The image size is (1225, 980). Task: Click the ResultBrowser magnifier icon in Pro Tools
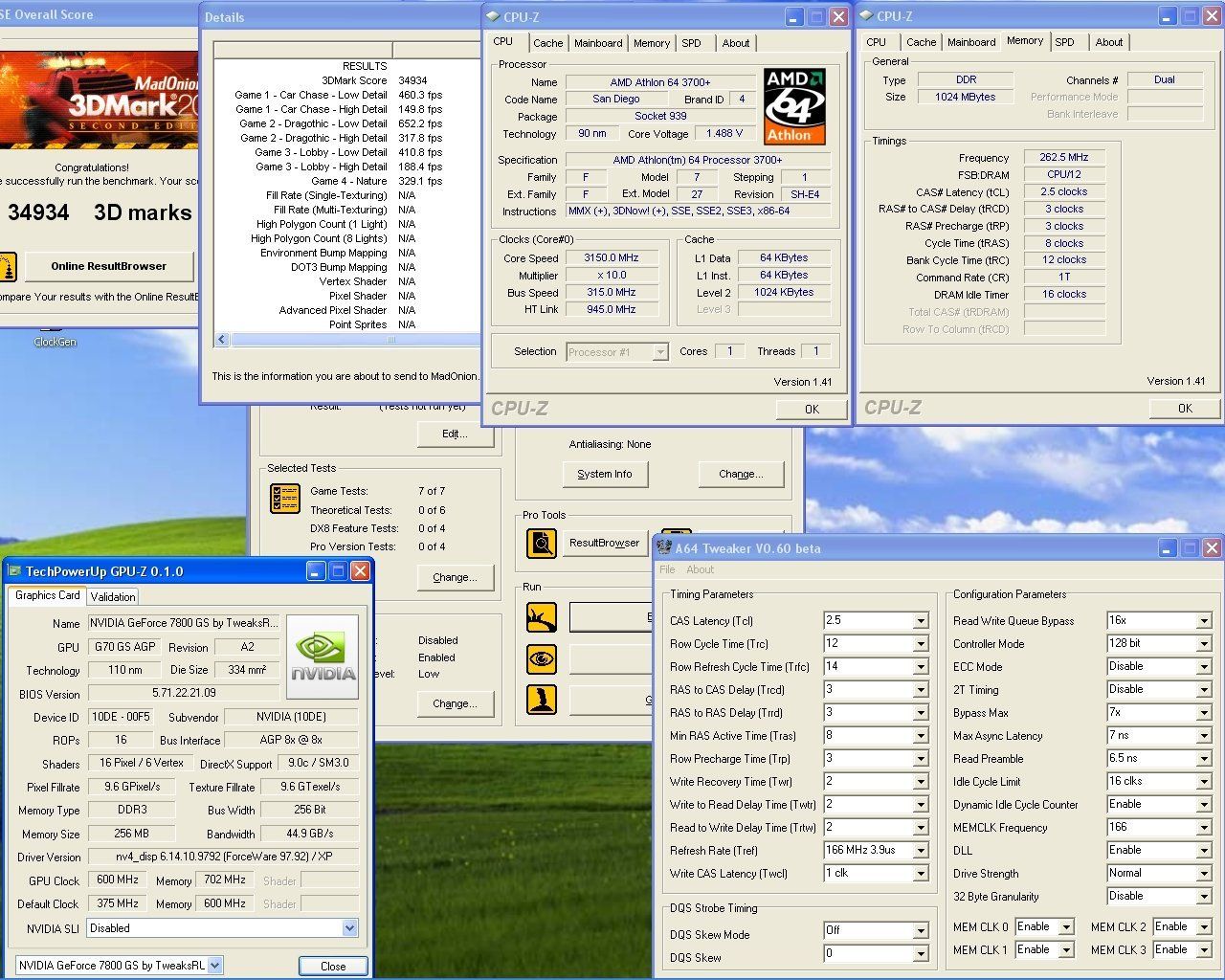pyautogui.click(x=542, y=543)
